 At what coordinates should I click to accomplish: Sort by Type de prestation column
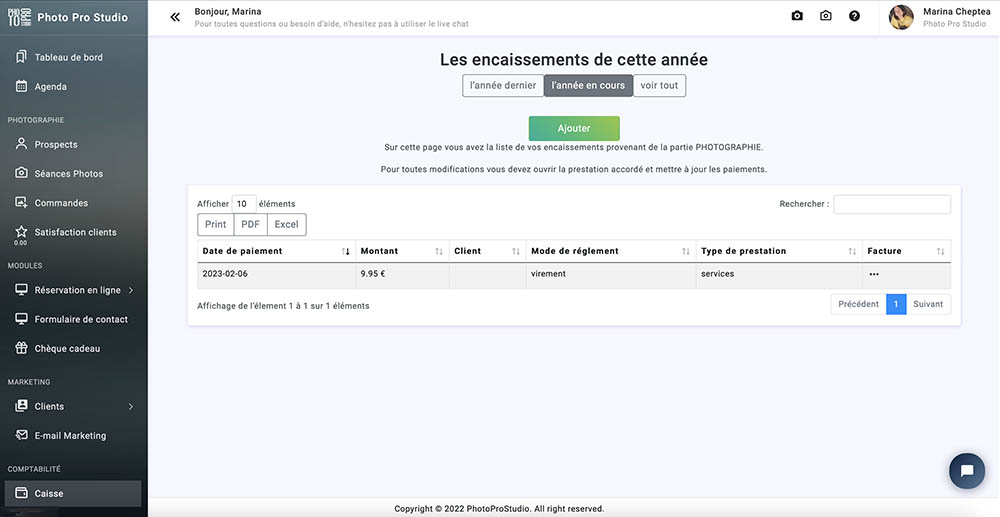pyautogui.click(x=779, y=251)
